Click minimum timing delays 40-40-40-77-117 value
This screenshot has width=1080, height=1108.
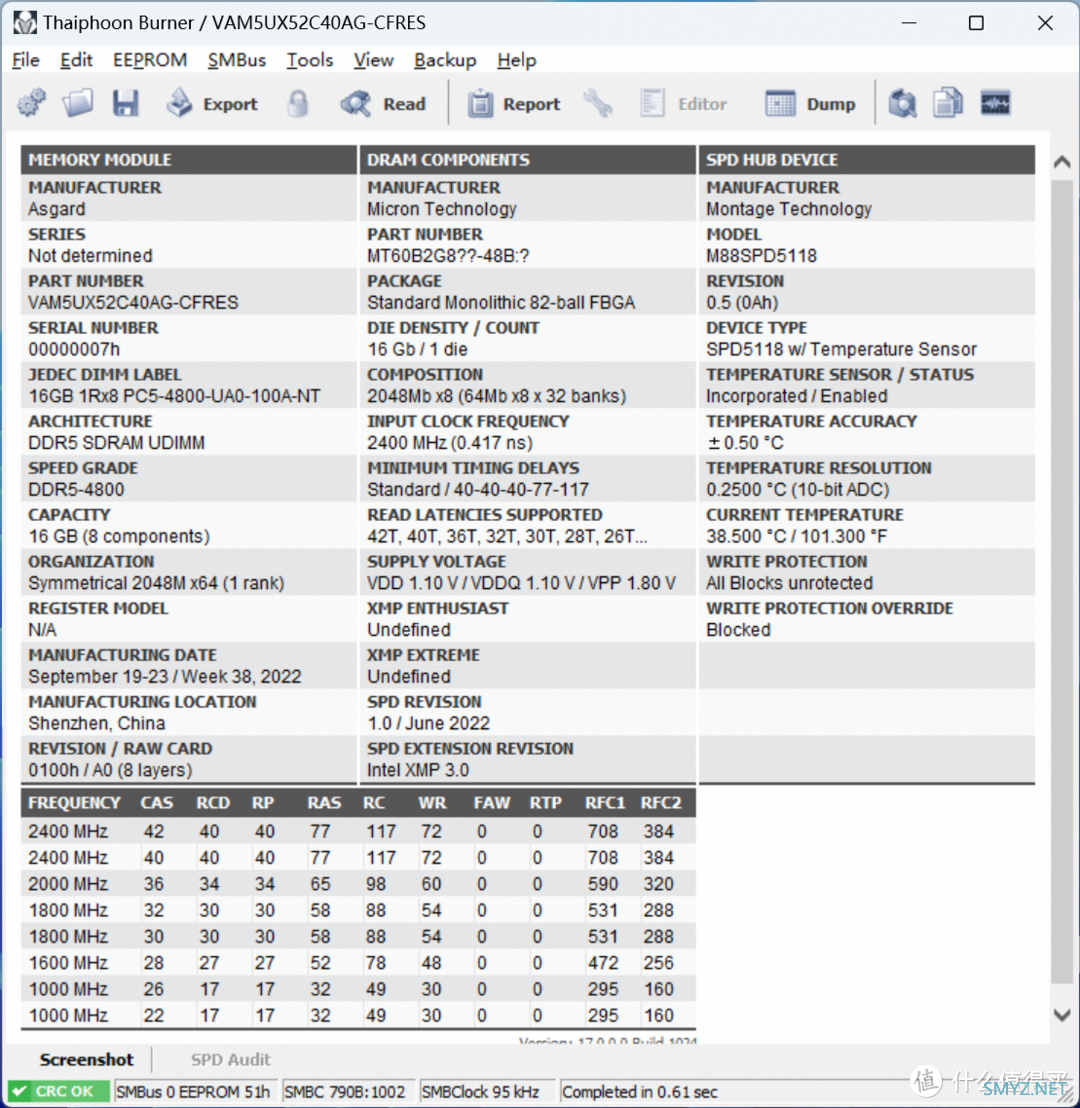pyautogui.click(x=478, y=489)
